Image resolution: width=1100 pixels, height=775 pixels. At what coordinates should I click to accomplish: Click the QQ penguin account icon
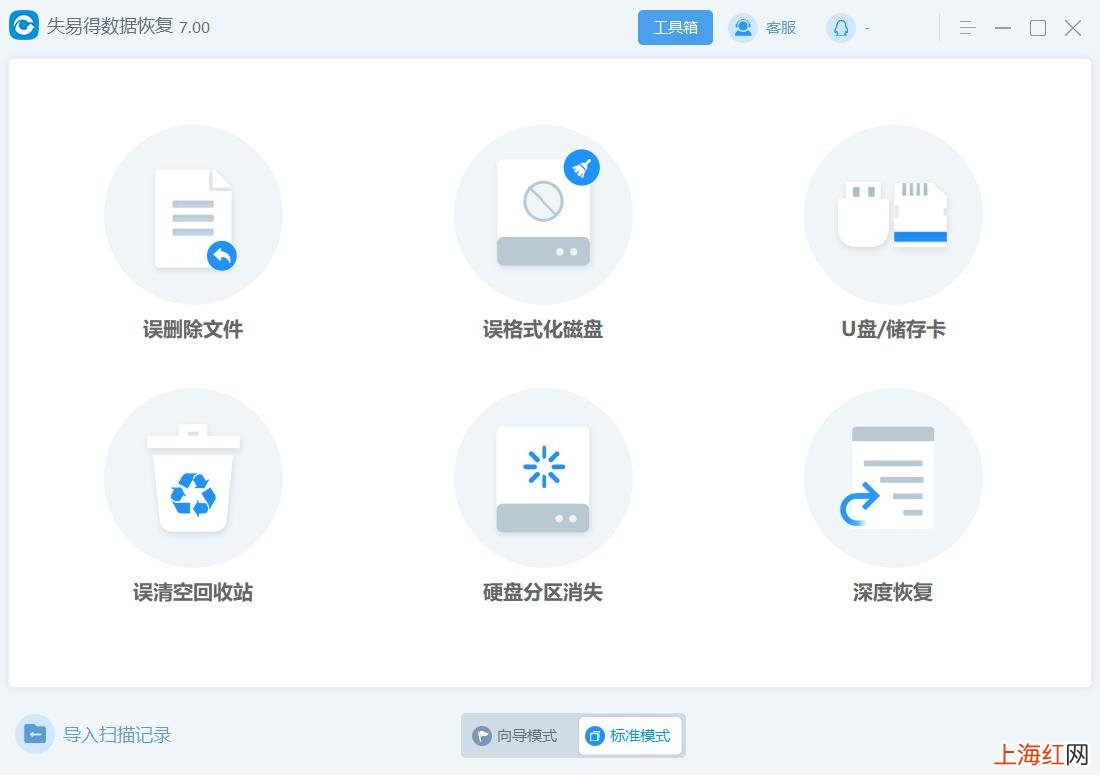(840, 28)
